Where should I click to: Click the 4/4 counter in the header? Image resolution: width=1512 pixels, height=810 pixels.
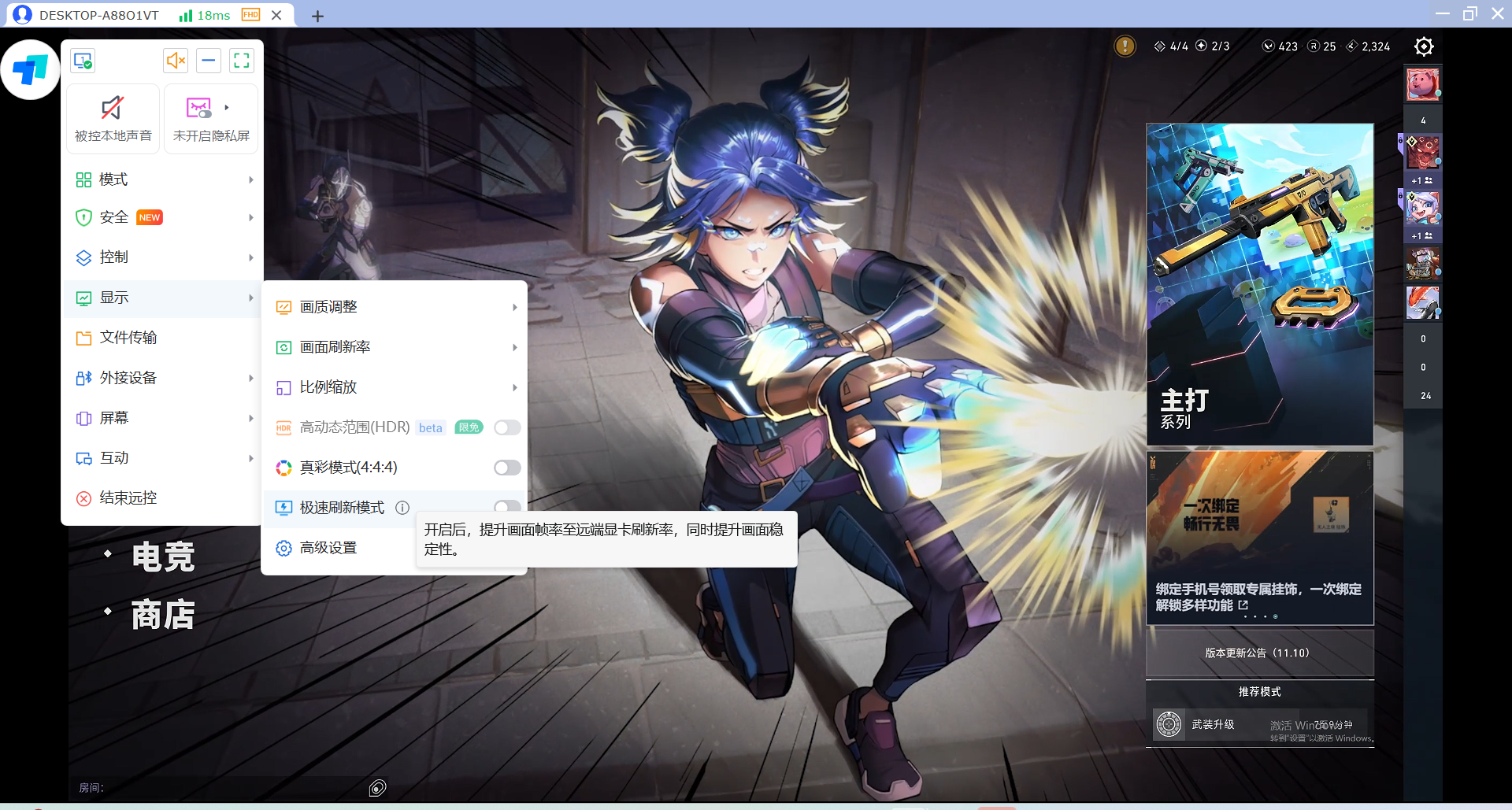coord(1171,46)
